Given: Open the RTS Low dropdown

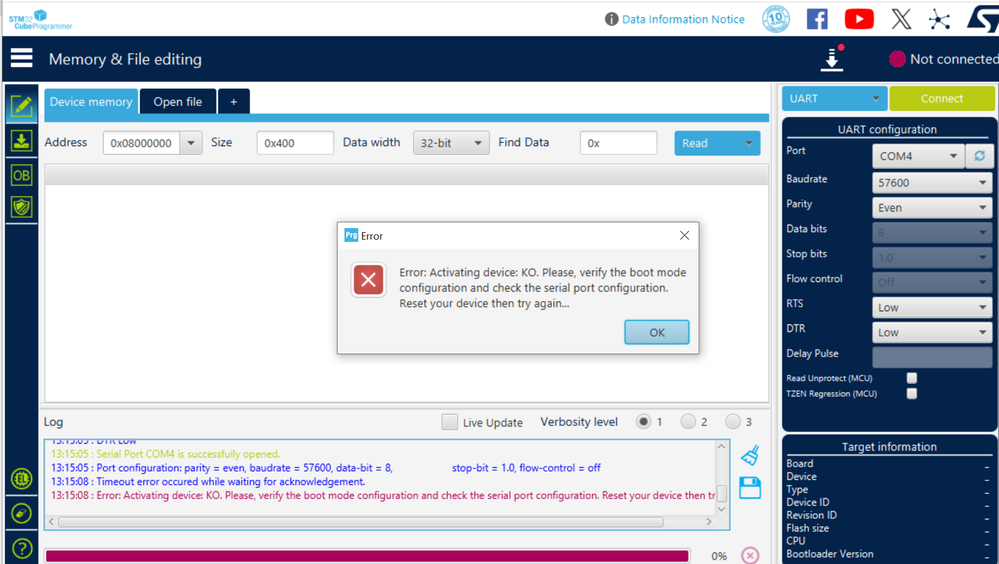Looking at the screenshot, I should point(932,307).
